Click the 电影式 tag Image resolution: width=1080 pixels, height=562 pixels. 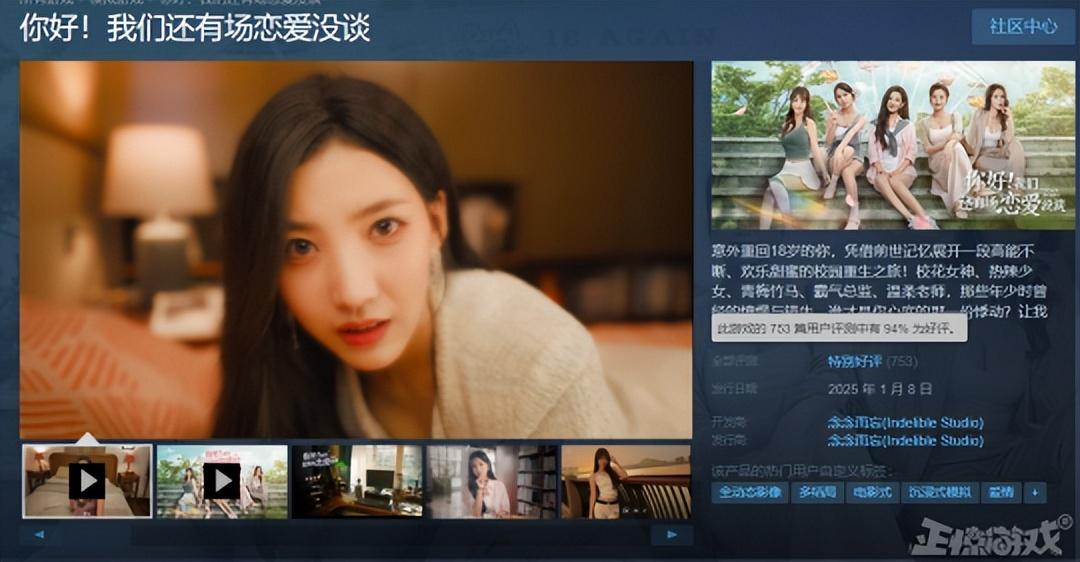point(872,492)
